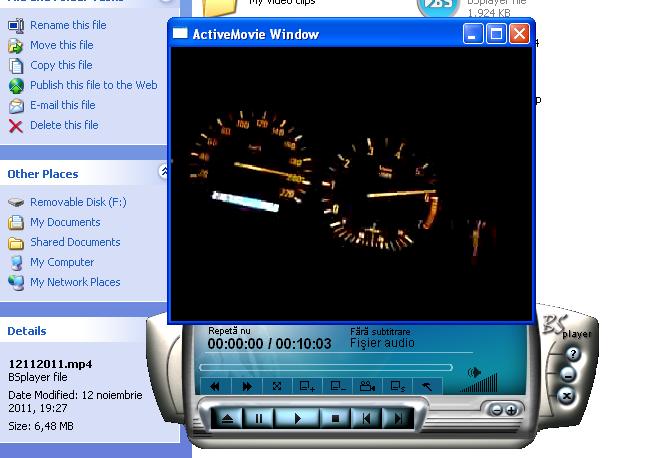The image size is (656, 458).
Task: Maximize the ActiveMovie Window
Action: click(x=497, y=34)
